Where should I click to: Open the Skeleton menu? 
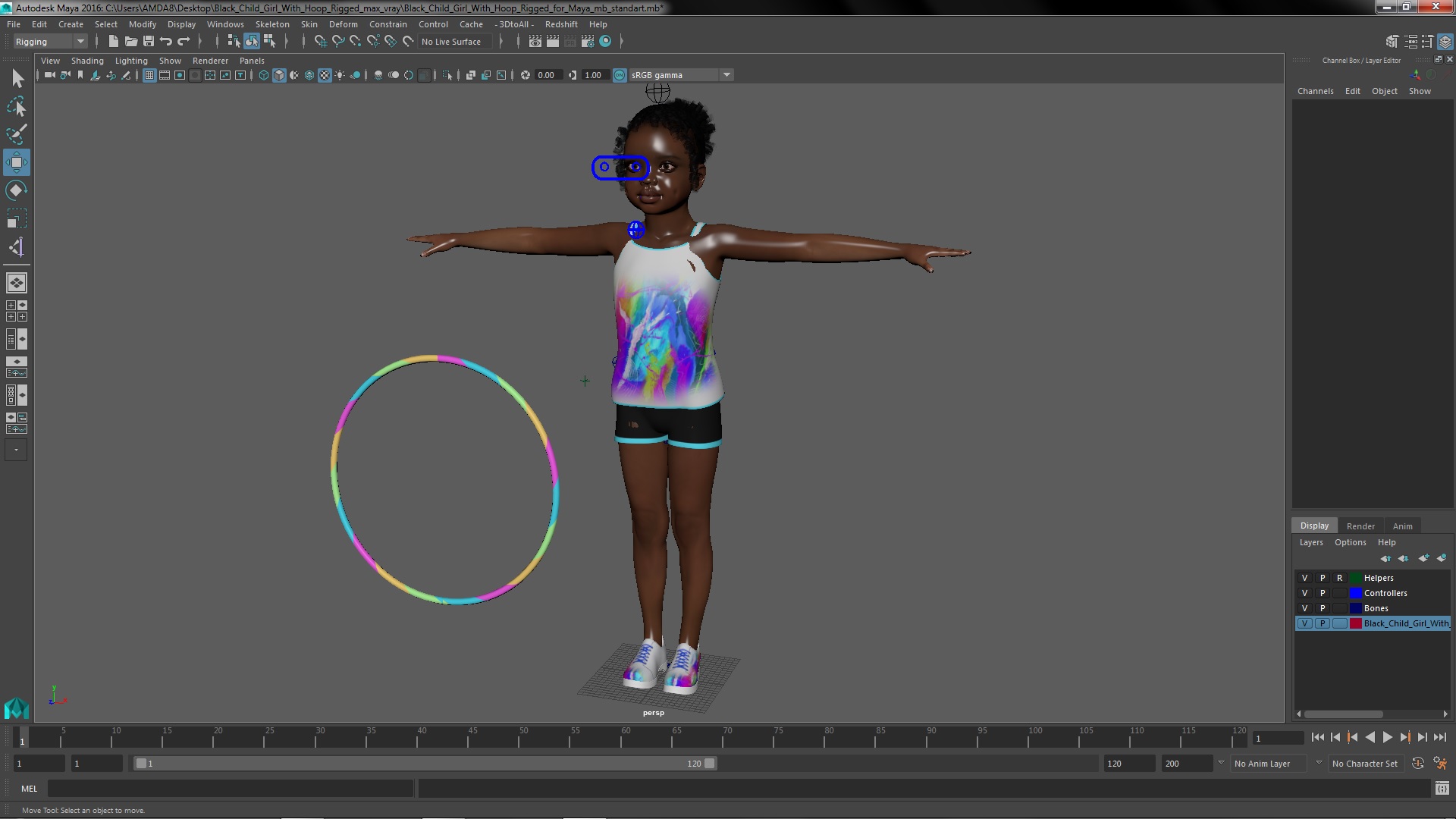[x=272, y=24]
